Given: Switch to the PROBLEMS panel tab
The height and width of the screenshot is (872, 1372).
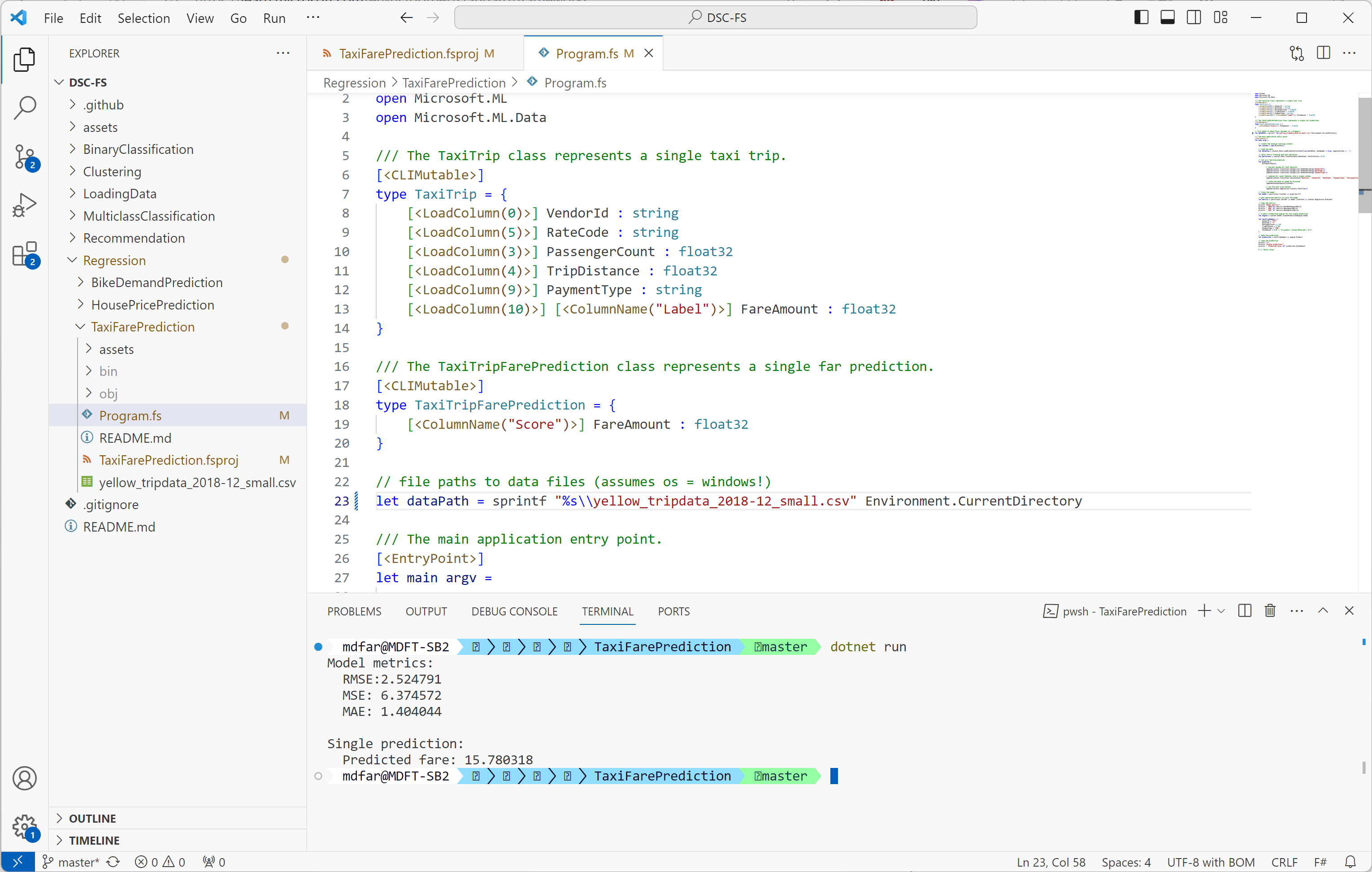Looking at the screenshot, I should [354, 611].
